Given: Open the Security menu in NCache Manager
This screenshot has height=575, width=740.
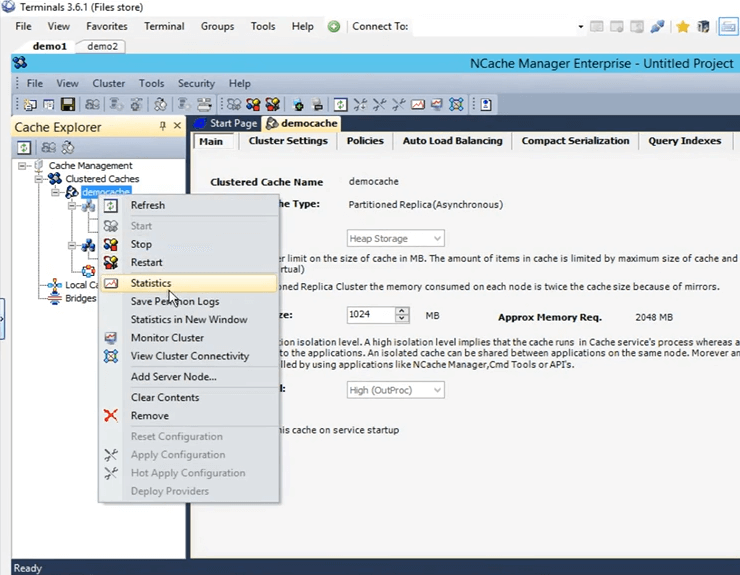Looking at the screenshot, I should (x=196, y=84).
